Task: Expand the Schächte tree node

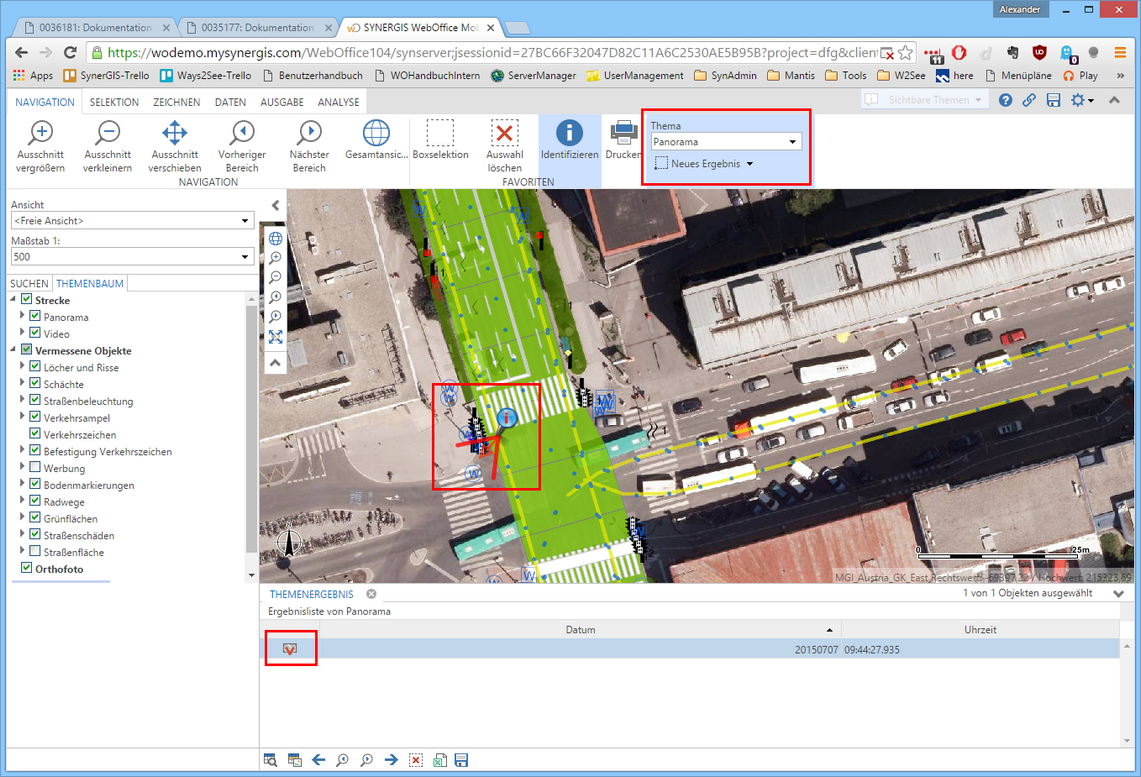Action: point(22,384)
